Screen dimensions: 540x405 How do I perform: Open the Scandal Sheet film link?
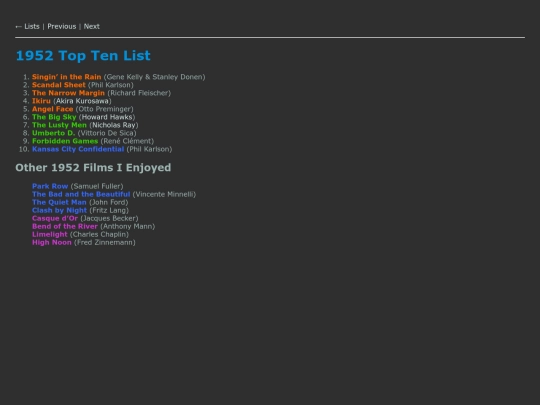pyautogui.click(x=59, y=85)
